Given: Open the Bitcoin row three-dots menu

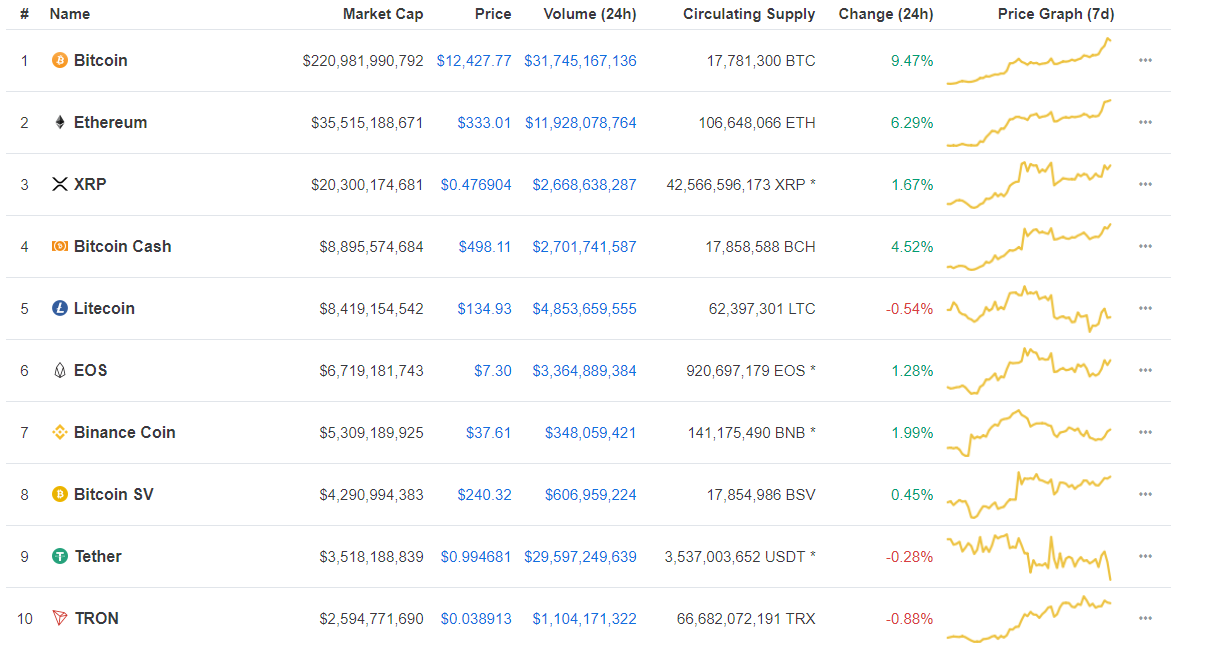Looking at the screenshot, I should click(1145, 61).
